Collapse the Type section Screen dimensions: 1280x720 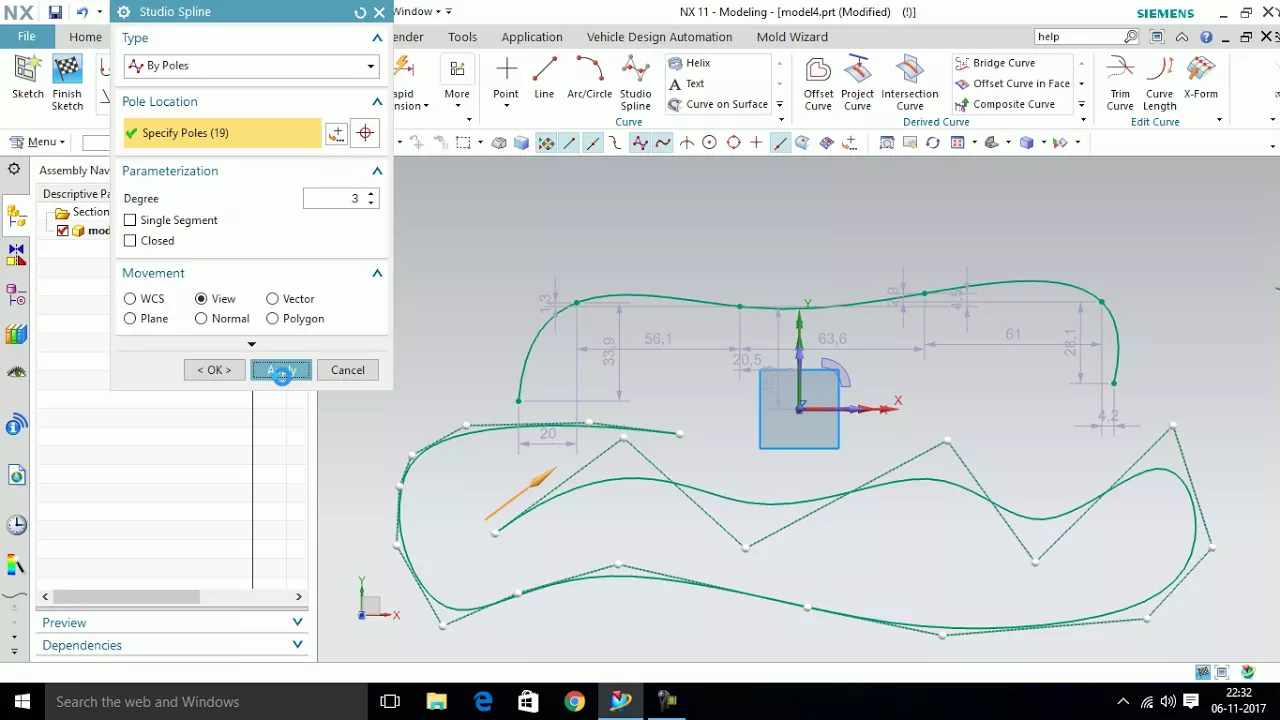(x=377, y=38)
